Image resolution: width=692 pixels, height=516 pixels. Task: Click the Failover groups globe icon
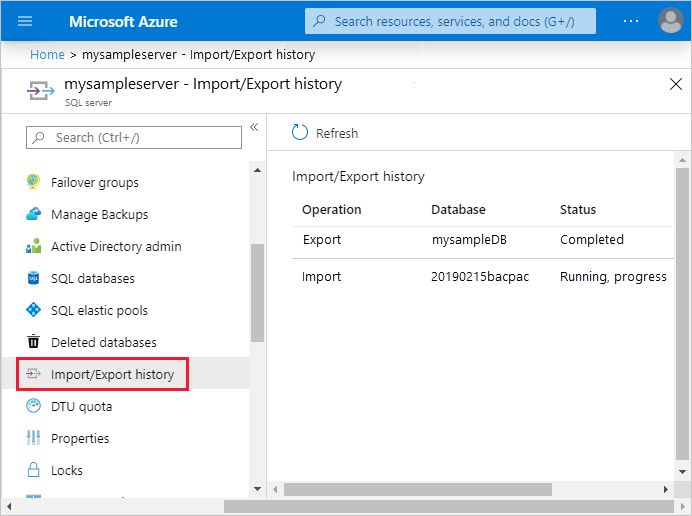33,182
